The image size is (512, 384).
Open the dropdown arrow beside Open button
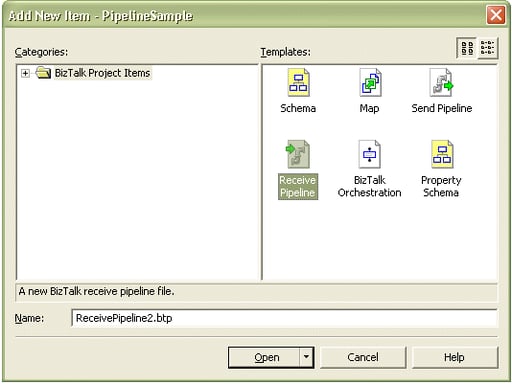pyautogui.click(x=306, y=357)
